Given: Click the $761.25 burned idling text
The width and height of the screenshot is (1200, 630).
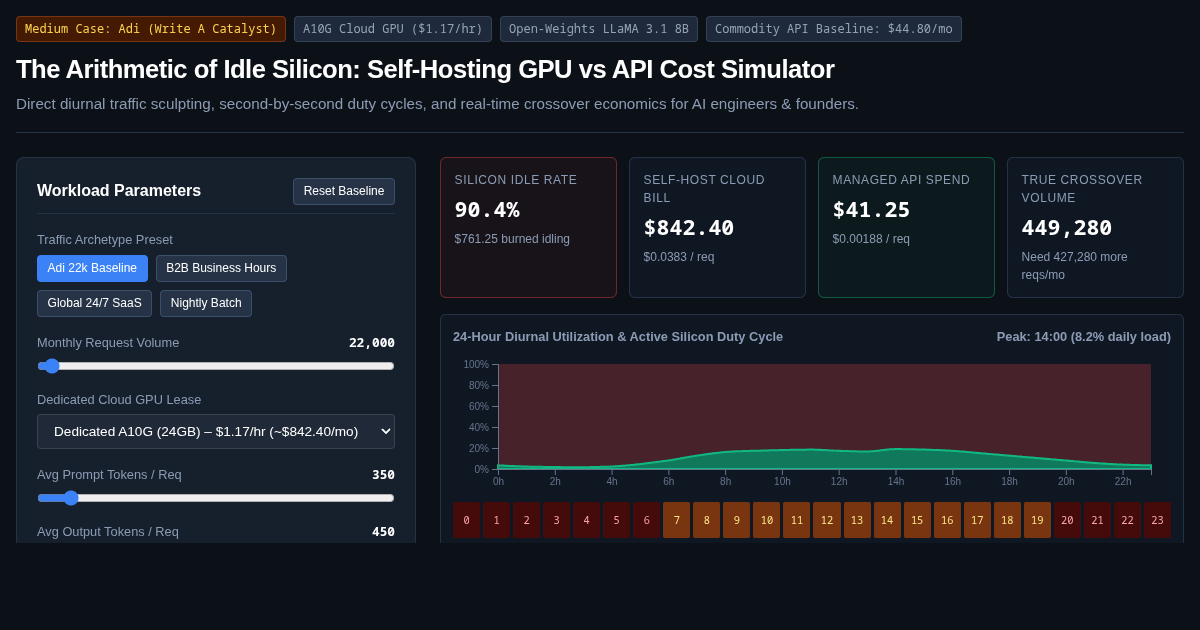Looking at the screenshot, I should 512,239.
